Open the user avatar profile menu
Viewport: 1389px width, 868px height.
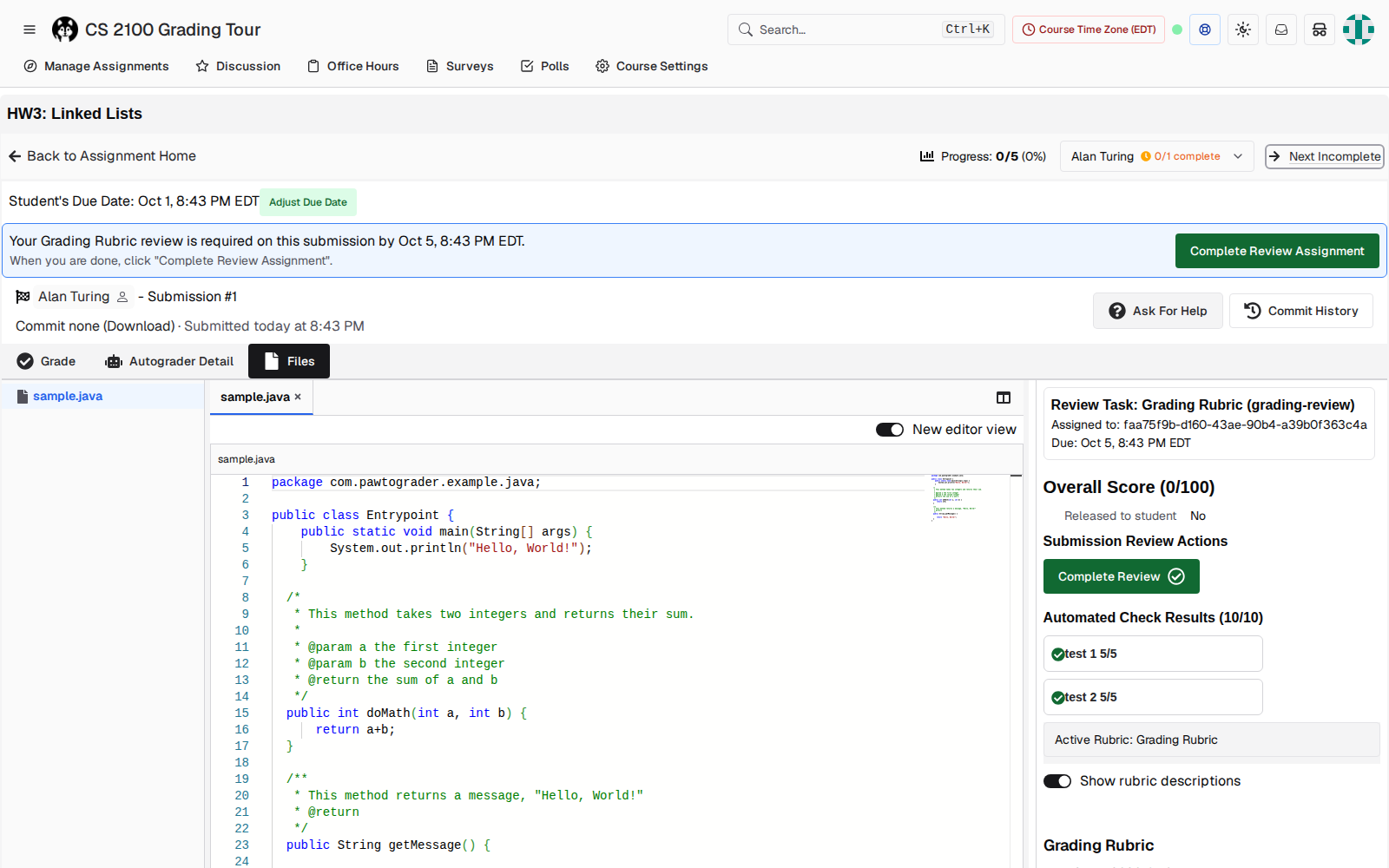pos(1359,30)
